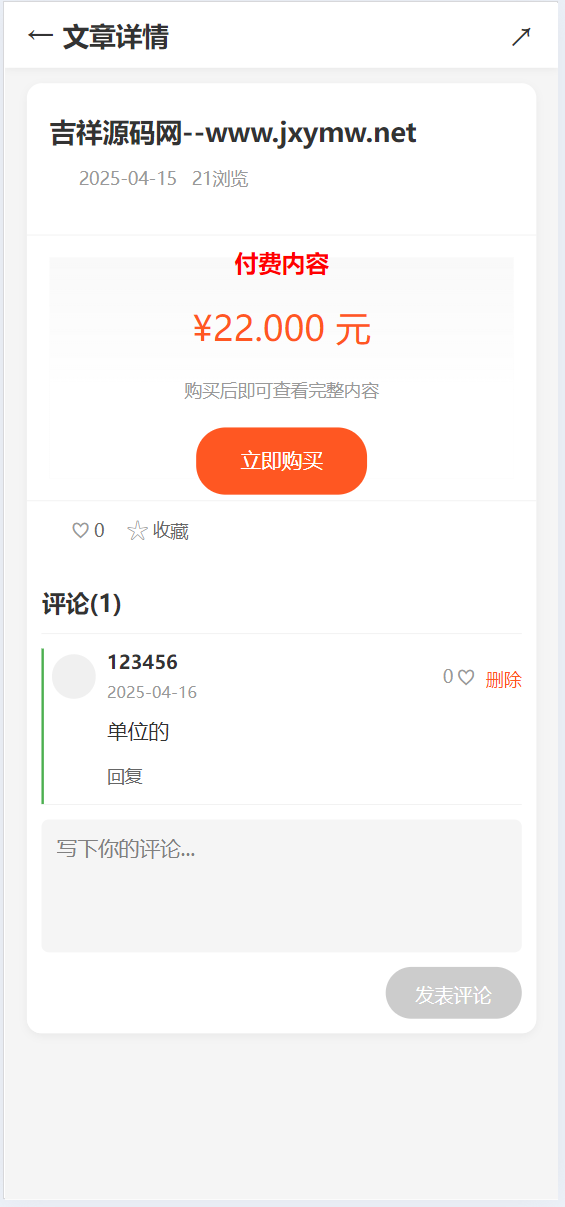Click the 付费内容 heading

tap(282, 265)
